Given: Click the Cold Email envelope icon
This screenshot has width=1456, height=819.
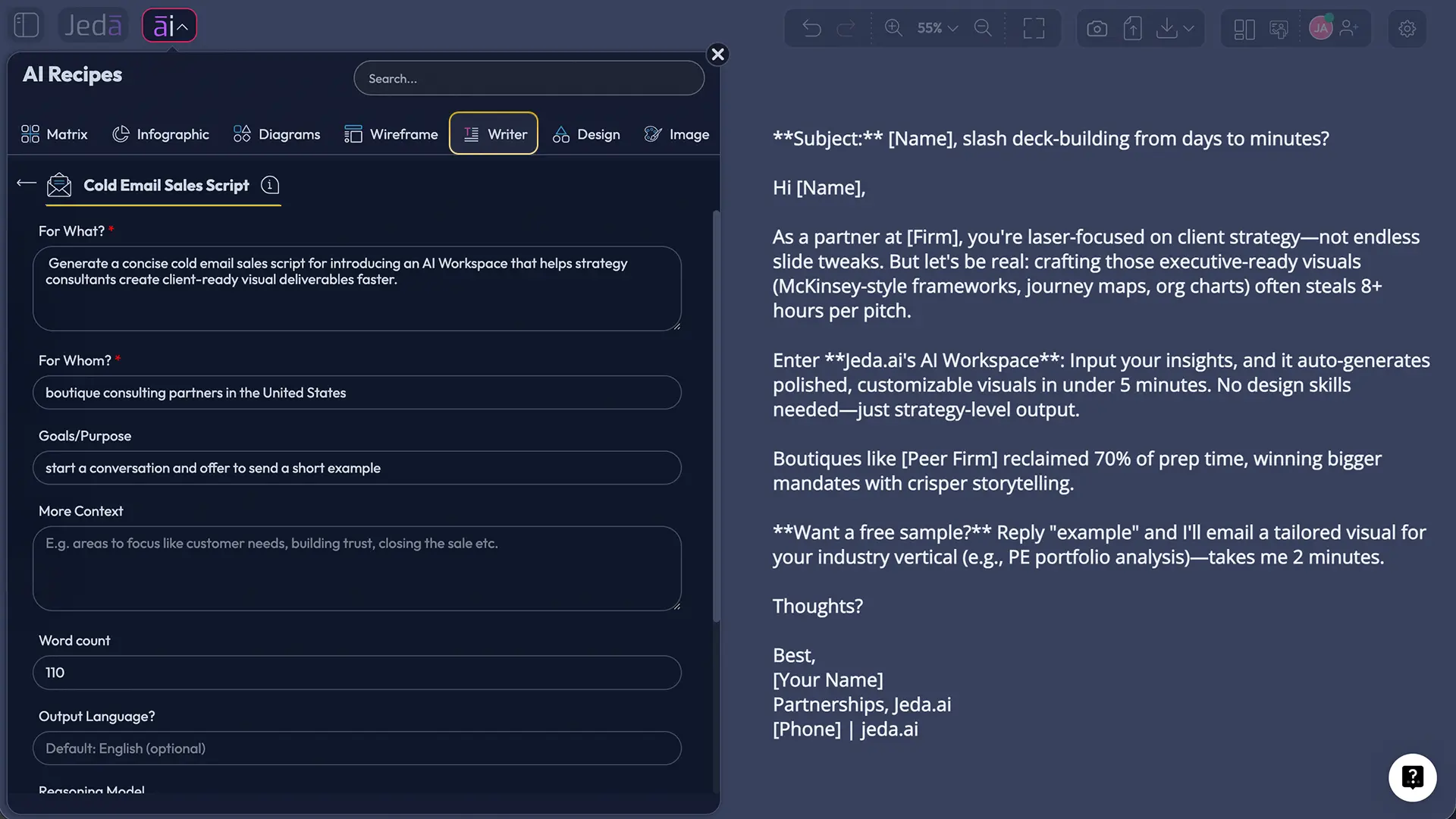Looking at the screenshot, I should [59, 185].
